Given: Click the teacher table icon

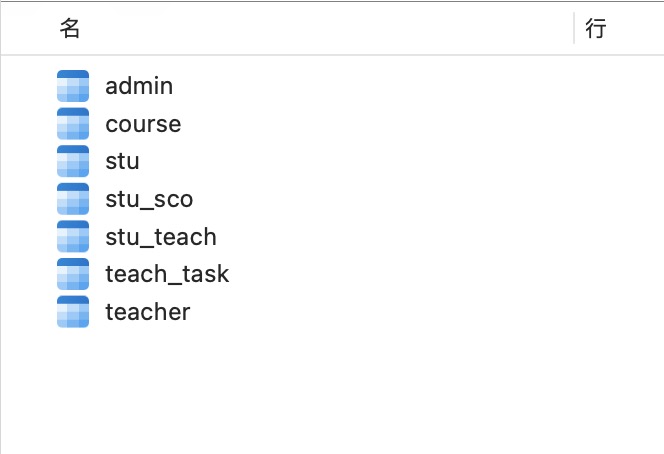Looking at the screenshot, I should point(73,312).
